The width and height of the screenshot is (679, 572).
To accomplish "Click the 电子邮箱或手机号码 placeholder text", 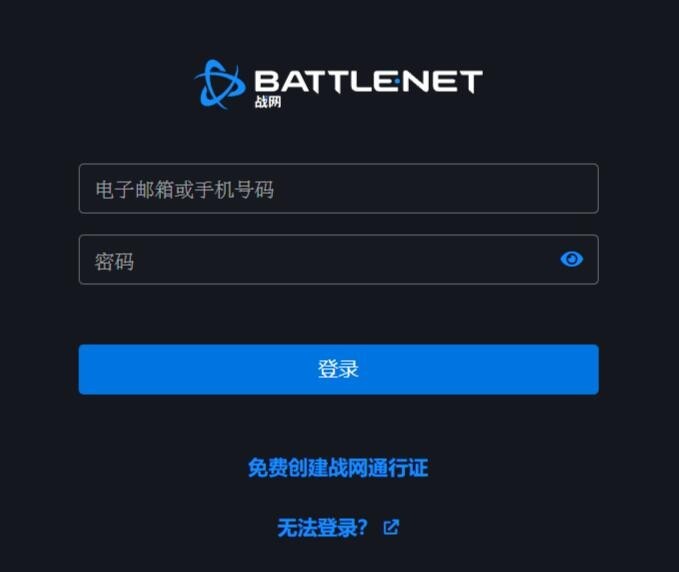I will click(185, 190).
